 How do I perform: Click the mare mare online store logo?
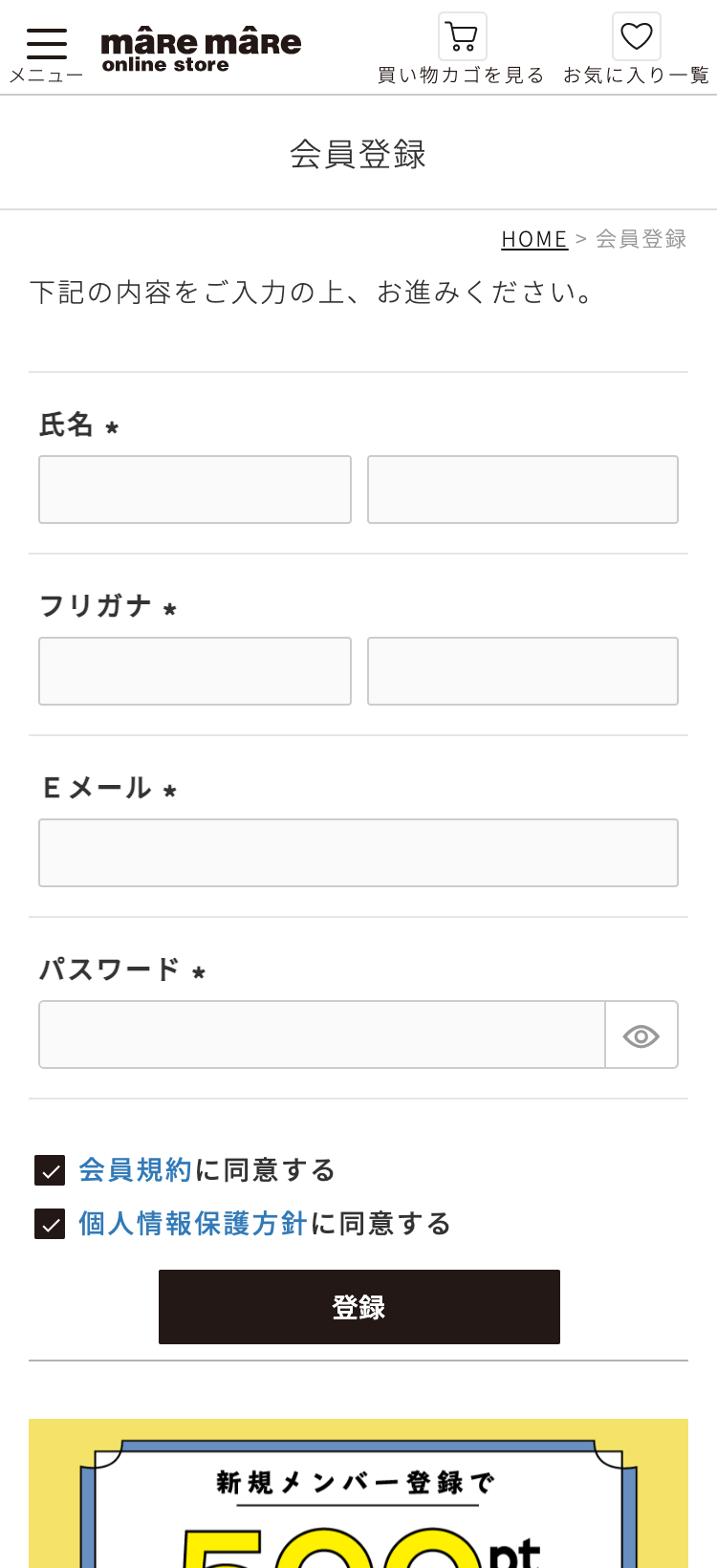click(x=201, y=51)
